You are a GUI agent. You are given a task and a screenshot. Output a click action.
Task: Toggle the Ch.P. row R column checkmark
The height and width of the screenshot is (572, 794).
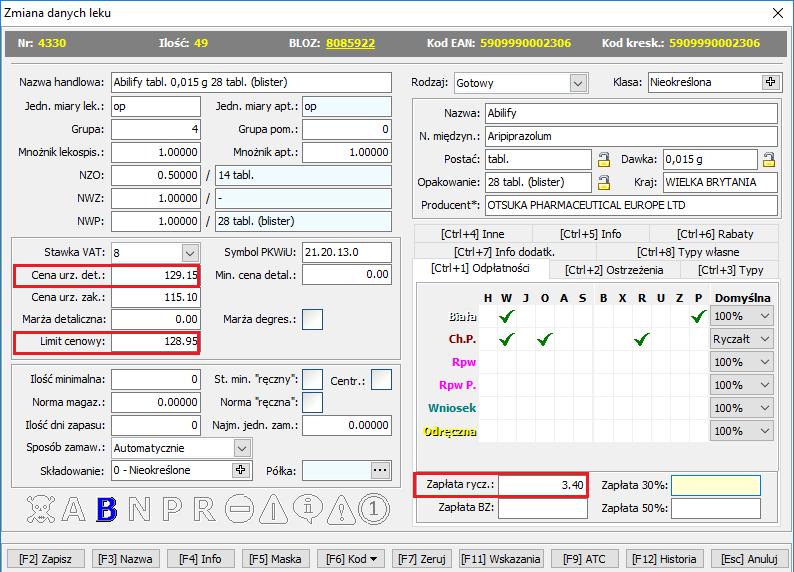coord(642,339)
